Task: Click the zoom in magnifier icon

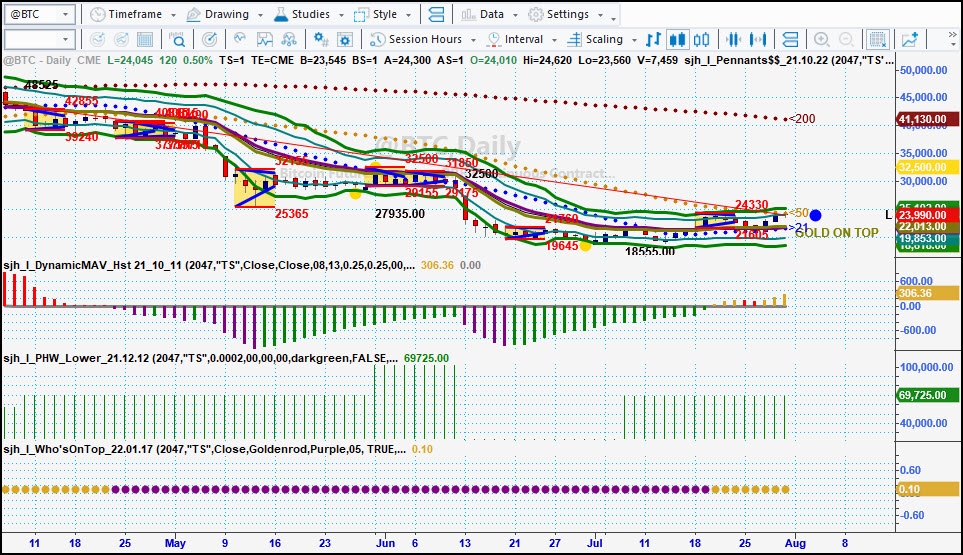Action: click(822, 39)
